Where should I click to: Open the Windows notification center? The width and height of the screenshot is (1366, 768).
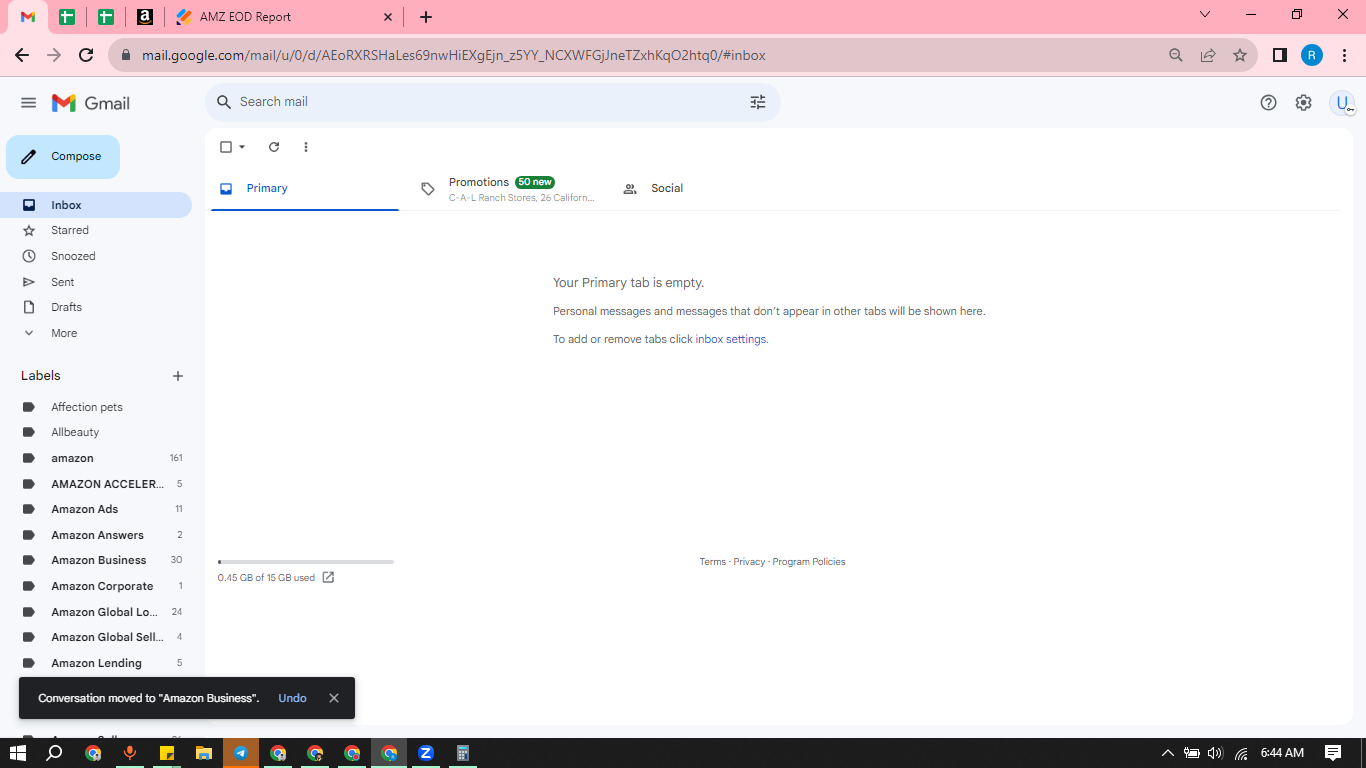1332,753
